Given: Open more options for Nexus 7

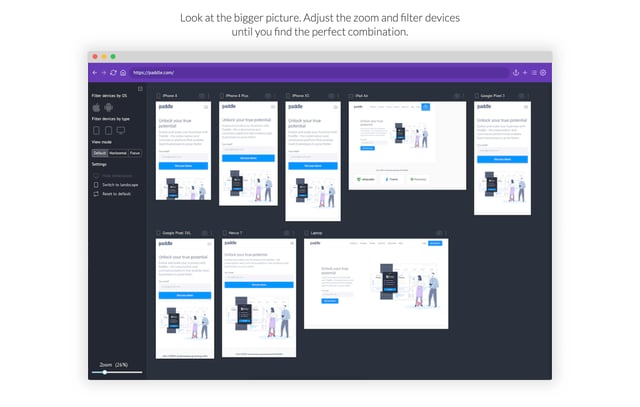Looking at the screenshot, I should 293,233.
